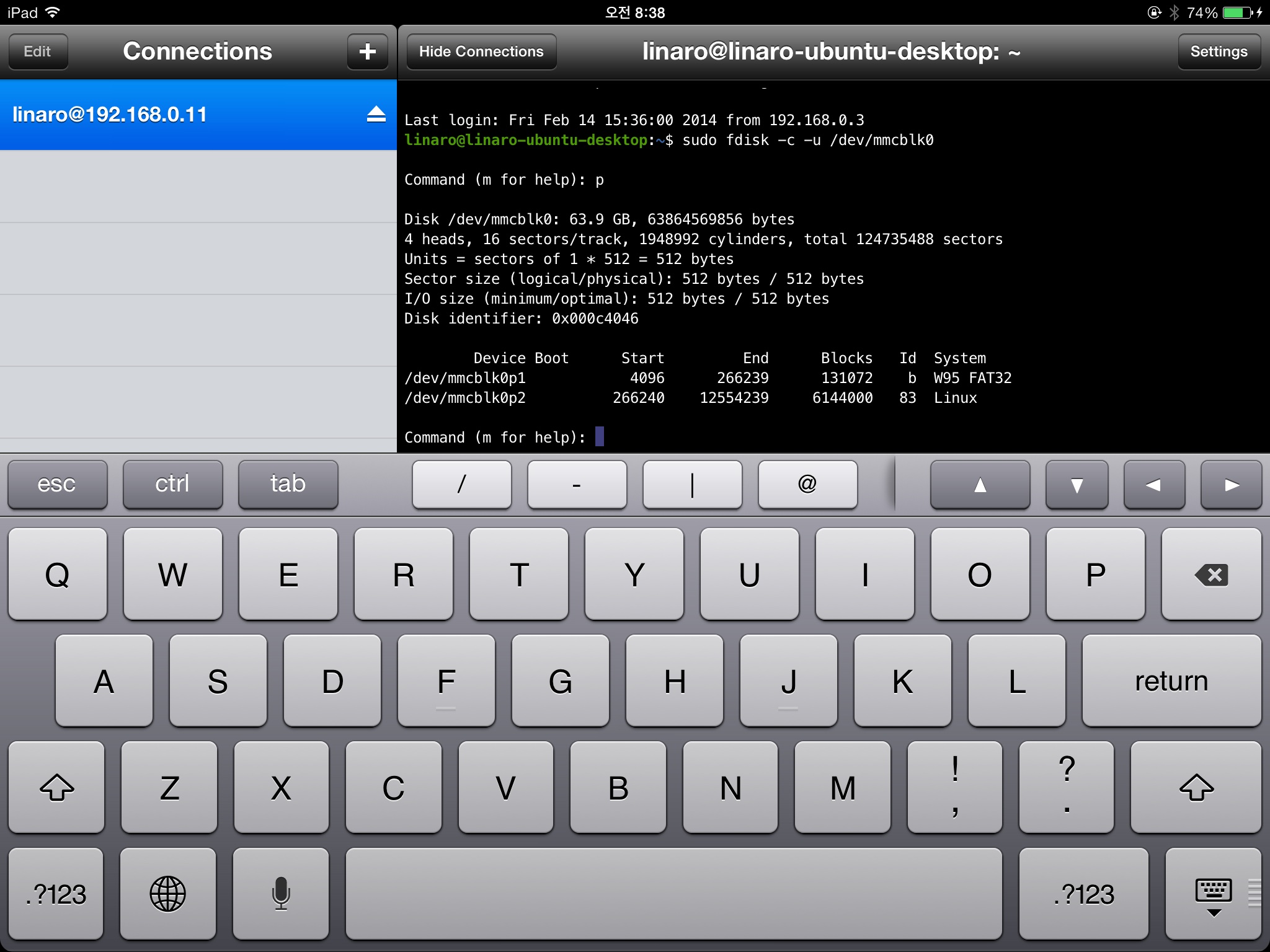Open the Settings button
Screen dimensions: 1270x952
click(1218, 51)
